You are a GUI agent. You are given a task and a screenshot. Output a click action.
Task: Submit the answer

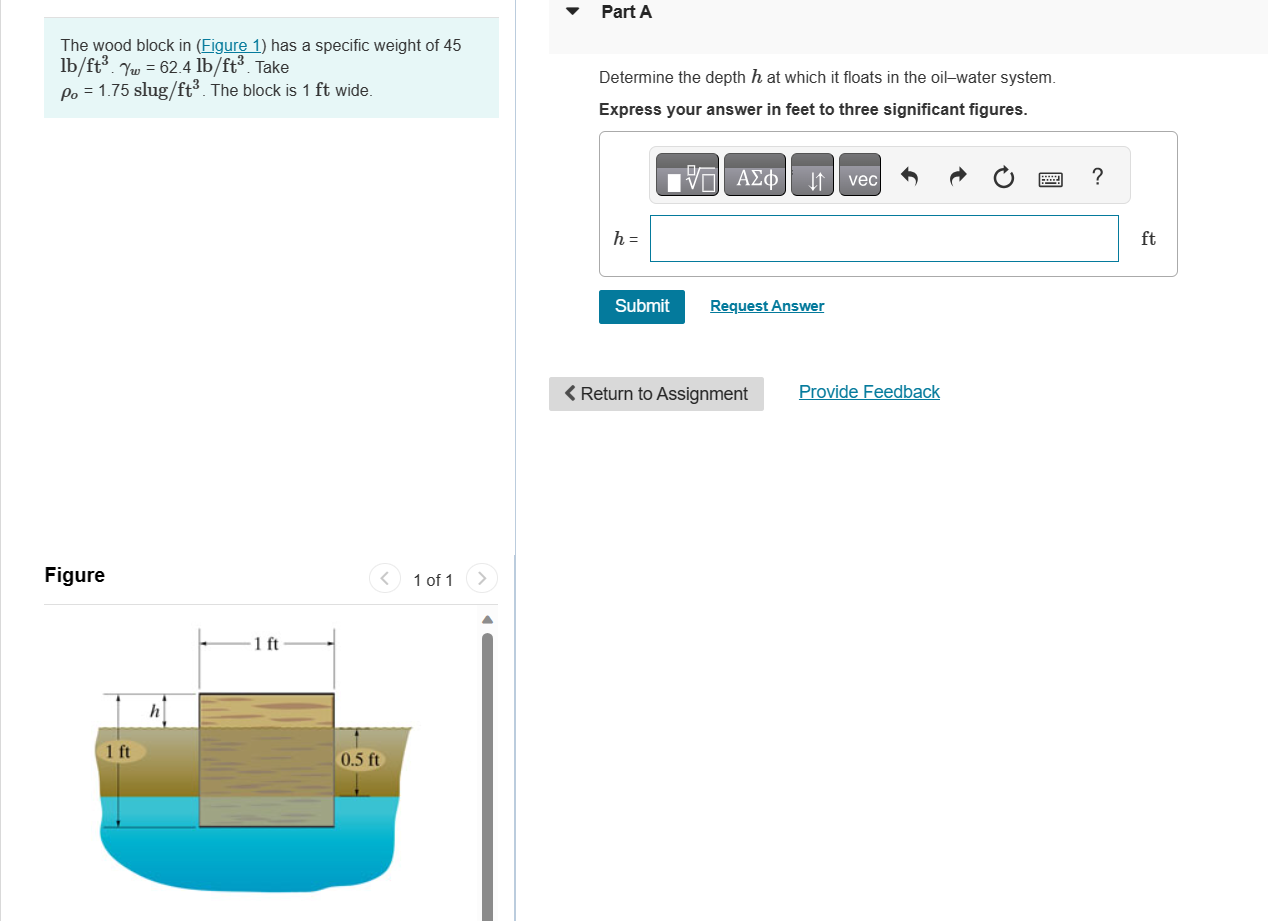pos(642,307)
